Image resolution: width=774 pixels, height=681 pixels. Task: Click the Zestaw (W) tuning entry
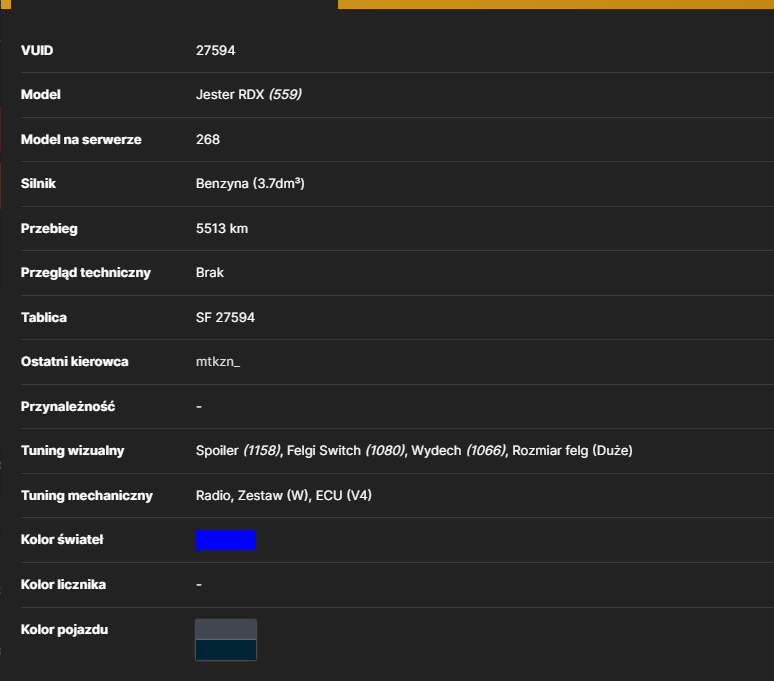pos(273,495)
